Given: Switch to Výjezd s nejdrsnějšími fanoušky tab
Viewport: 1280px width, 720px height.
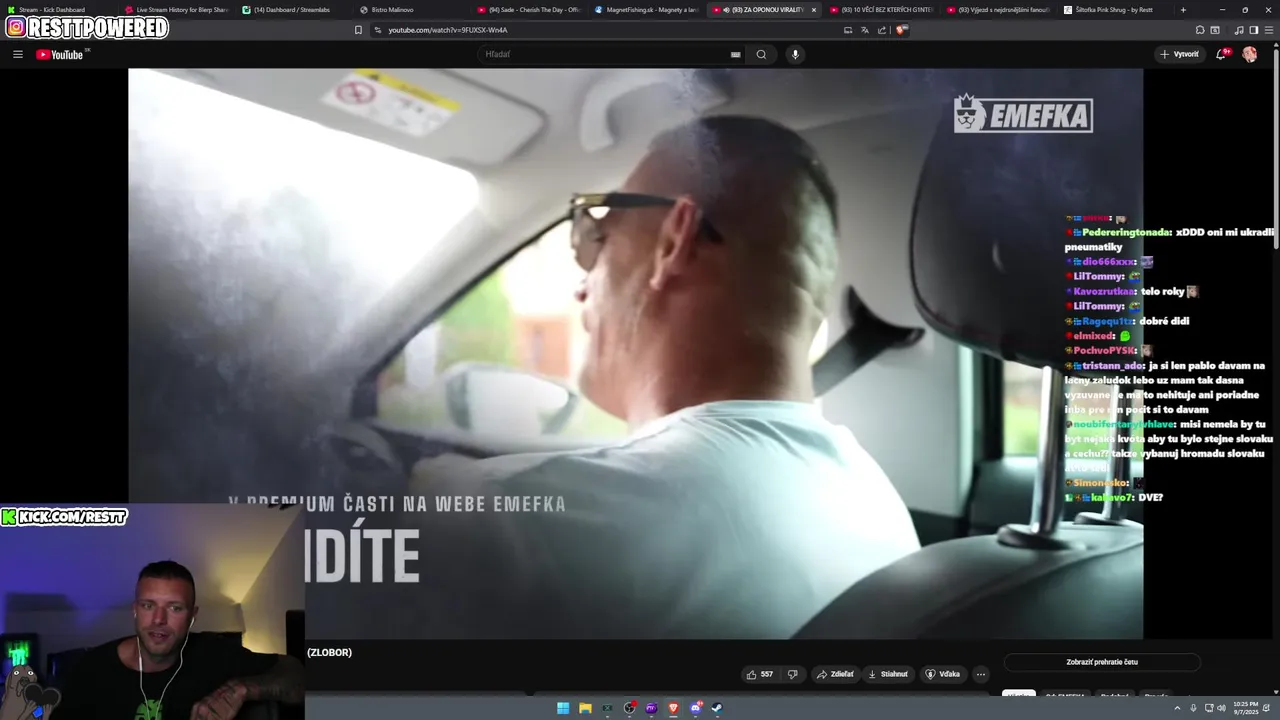Looking at the screenshot, I should [x=999, y=9].
